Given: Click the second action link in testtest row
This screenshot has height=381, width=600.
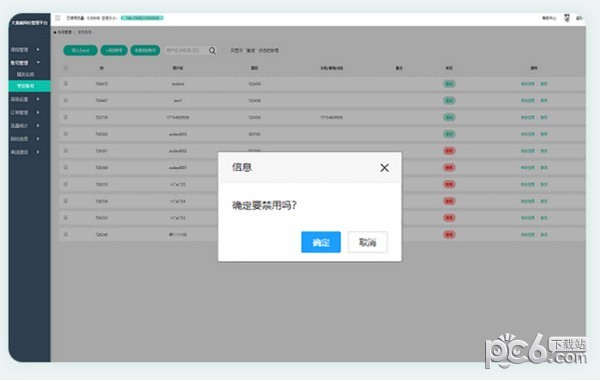Looking at the screenshot, I should (x=544, y=84).
